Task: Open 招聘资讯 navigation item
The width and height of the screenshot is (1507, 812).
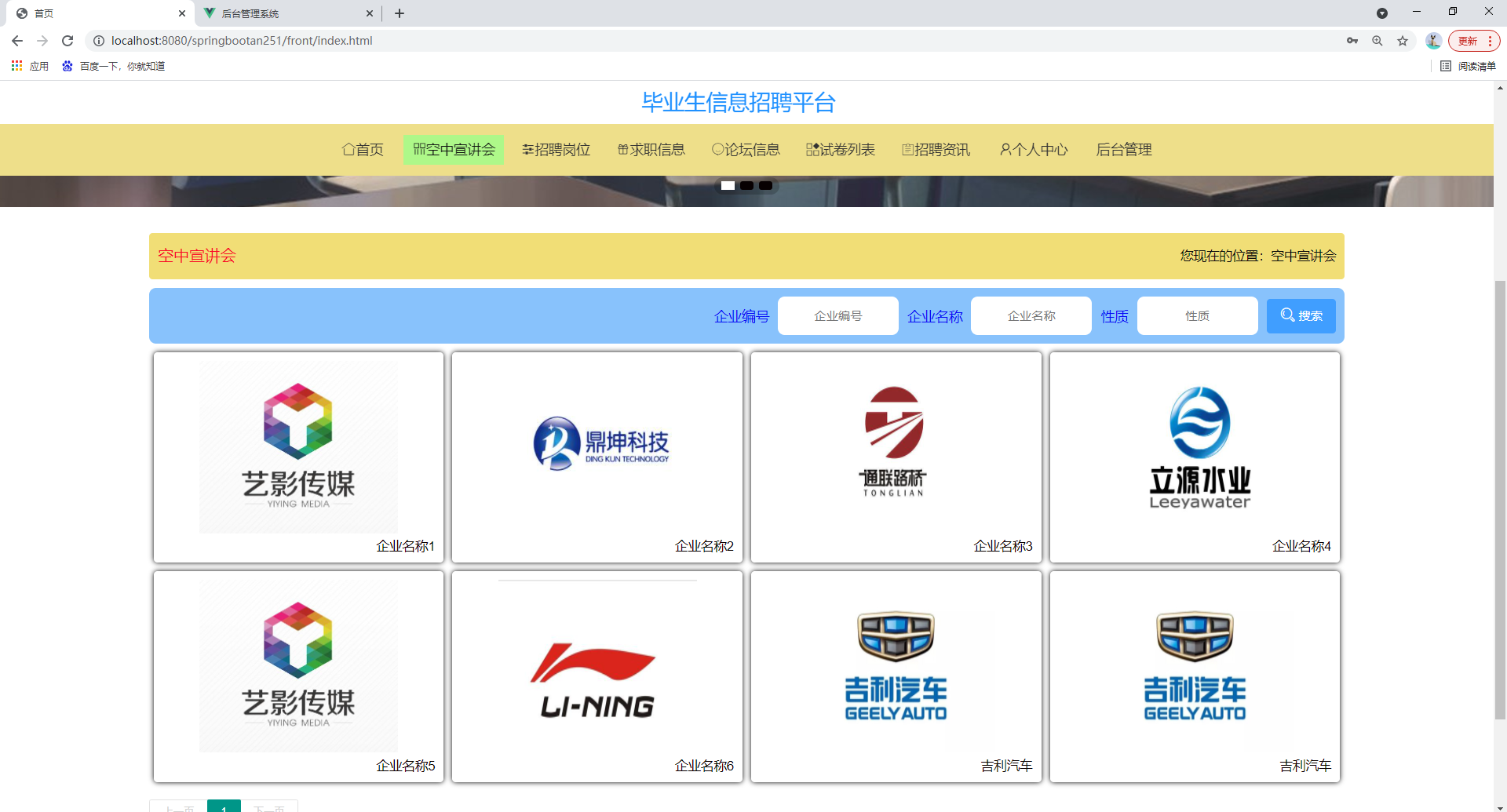Action: pyautogui.click(x=936, y=150)
